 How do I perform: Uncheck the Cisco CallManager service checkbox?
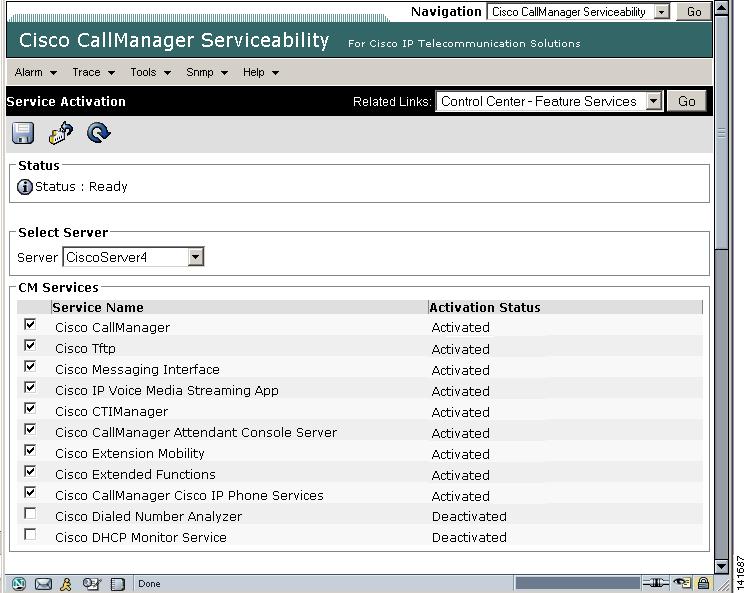pos(30,324)
